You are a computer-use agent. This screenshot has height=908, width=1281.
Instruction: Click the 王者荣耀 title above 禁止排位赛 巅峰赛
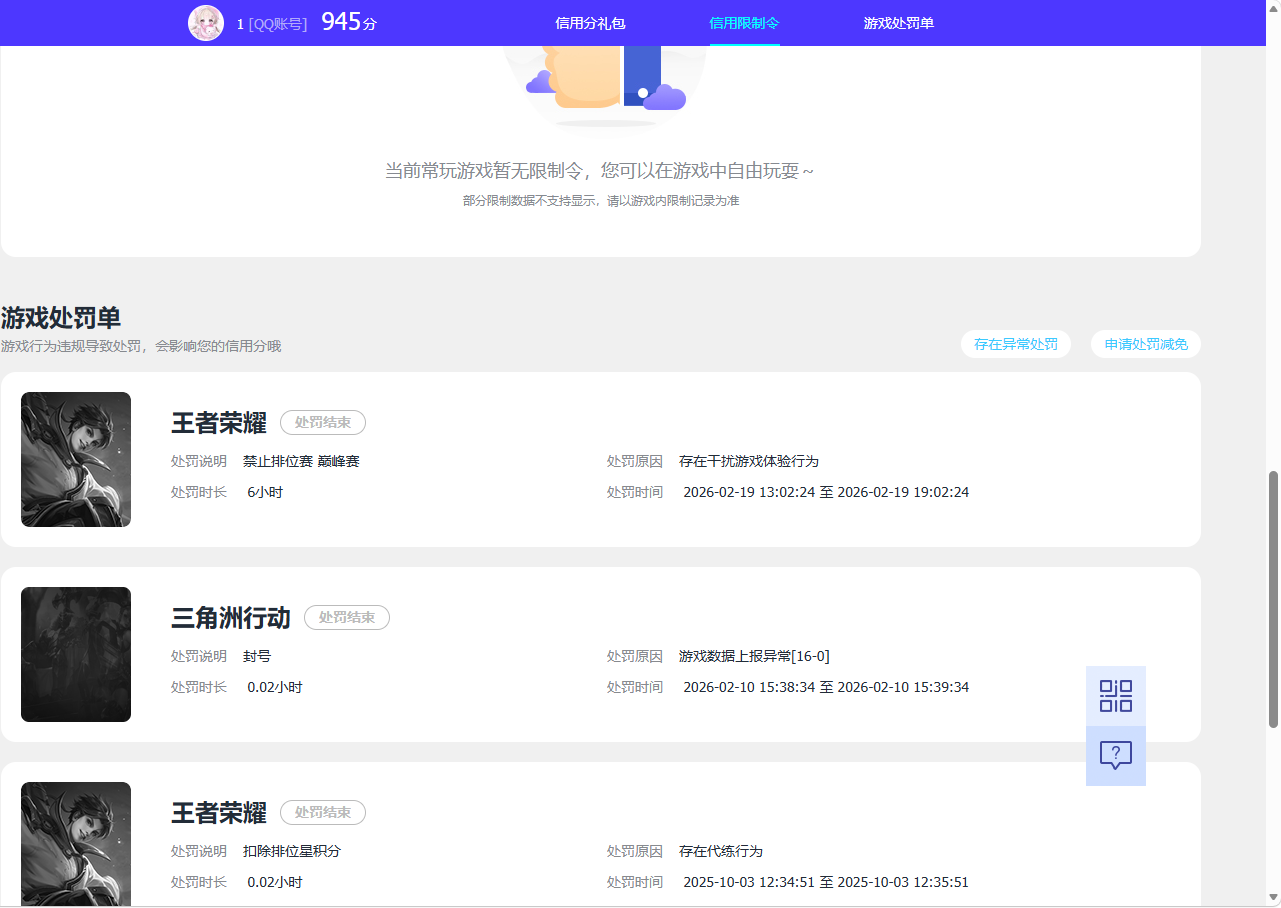pos(219,423)
